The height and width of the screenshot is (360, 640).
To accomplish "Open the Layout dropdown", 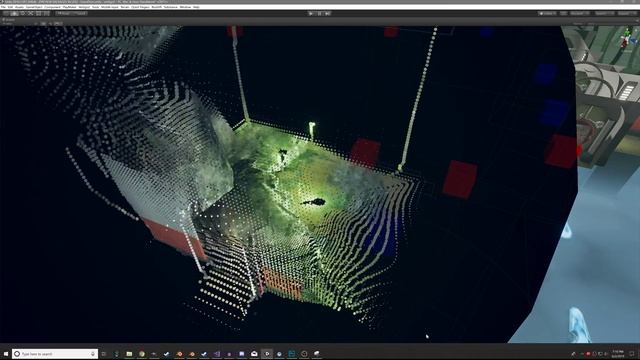I will [x=627, y=13].
